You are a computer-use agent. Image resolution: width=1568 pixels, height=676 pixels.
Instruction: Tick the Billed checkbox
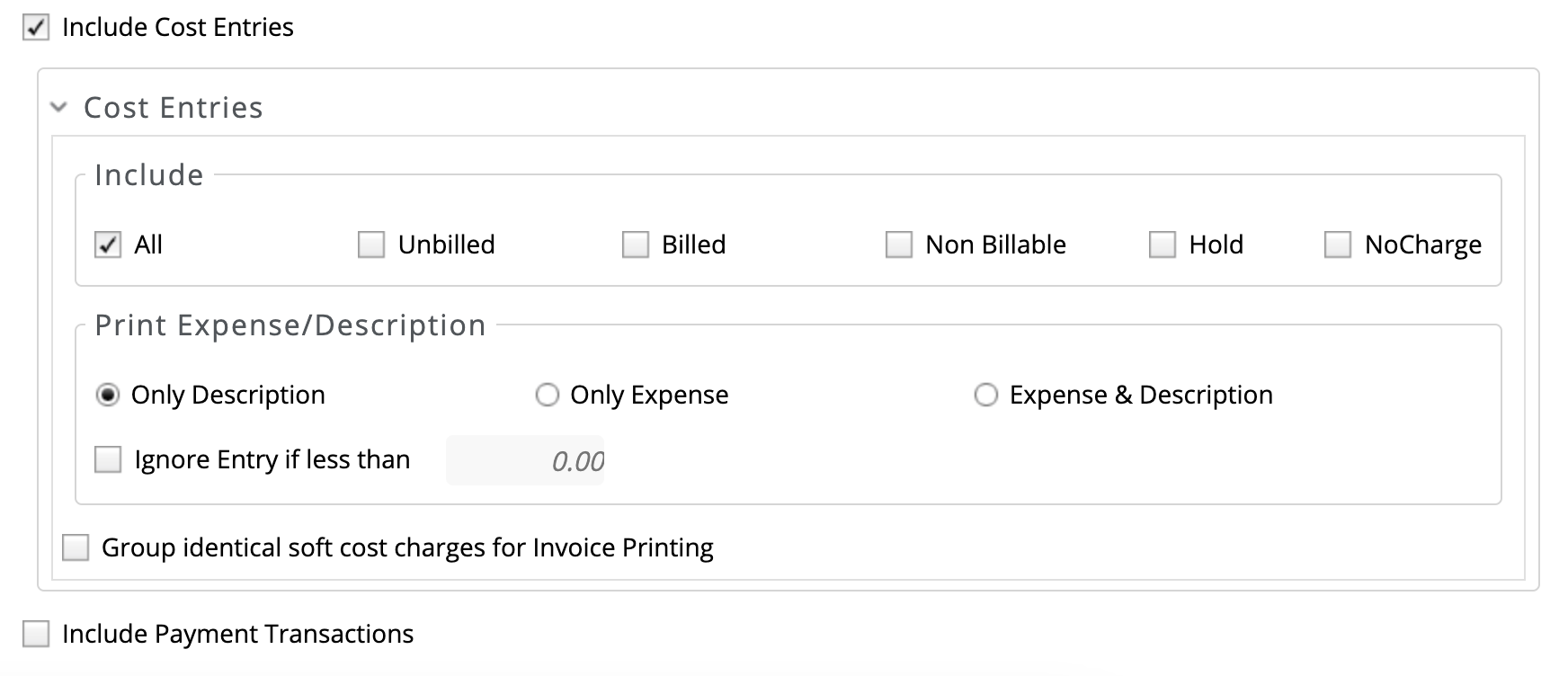636,245
